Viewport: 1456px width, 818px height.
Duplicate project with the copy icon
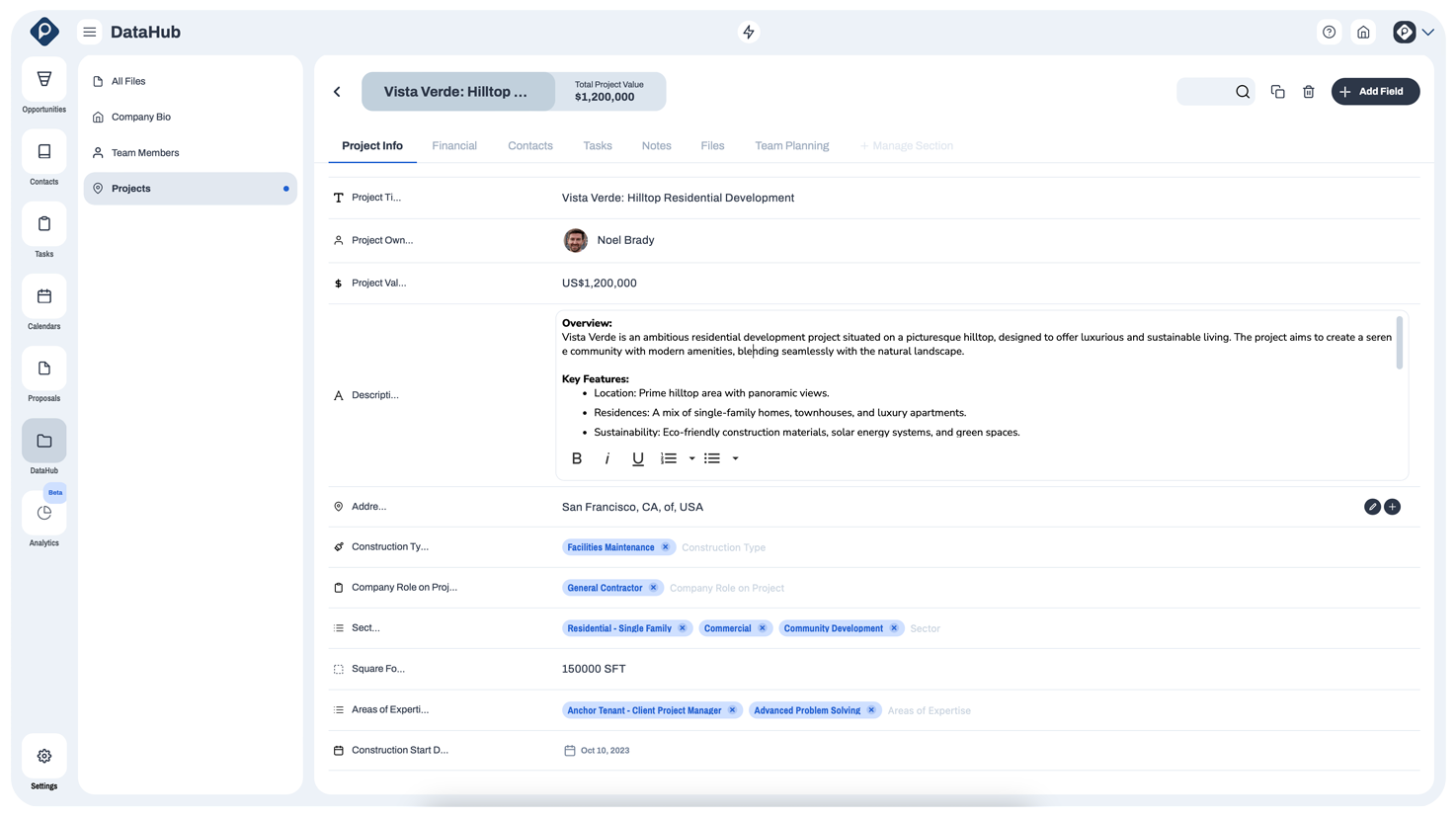point(1277,92)
